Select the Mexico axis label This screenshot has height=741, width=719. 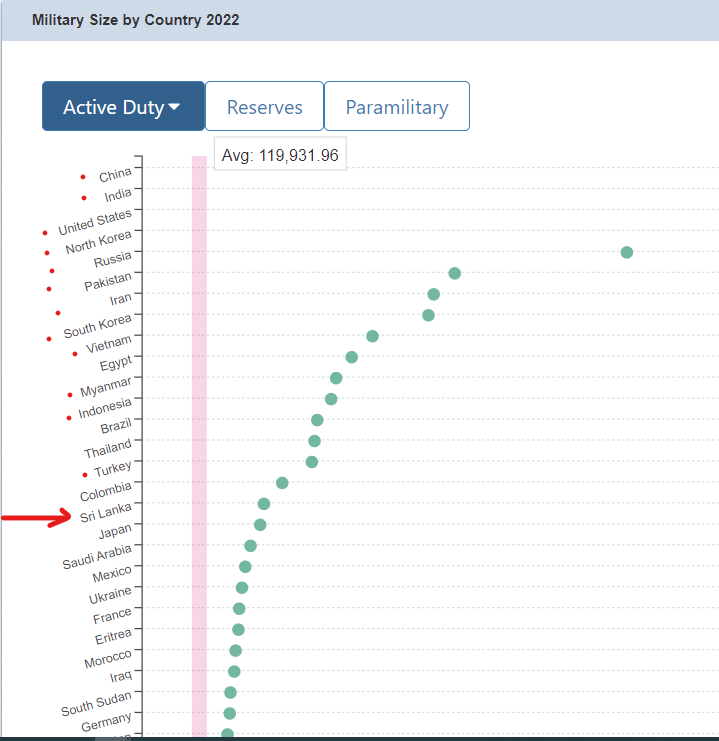[x=112, y=574]
